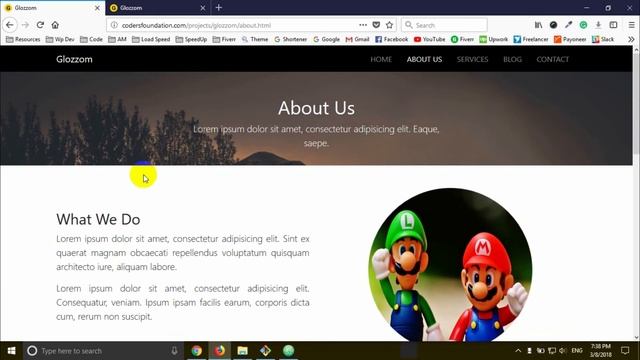Show more bookmarks overflow chevron
The width and height of the screenshot is (640, 360).
631,39
